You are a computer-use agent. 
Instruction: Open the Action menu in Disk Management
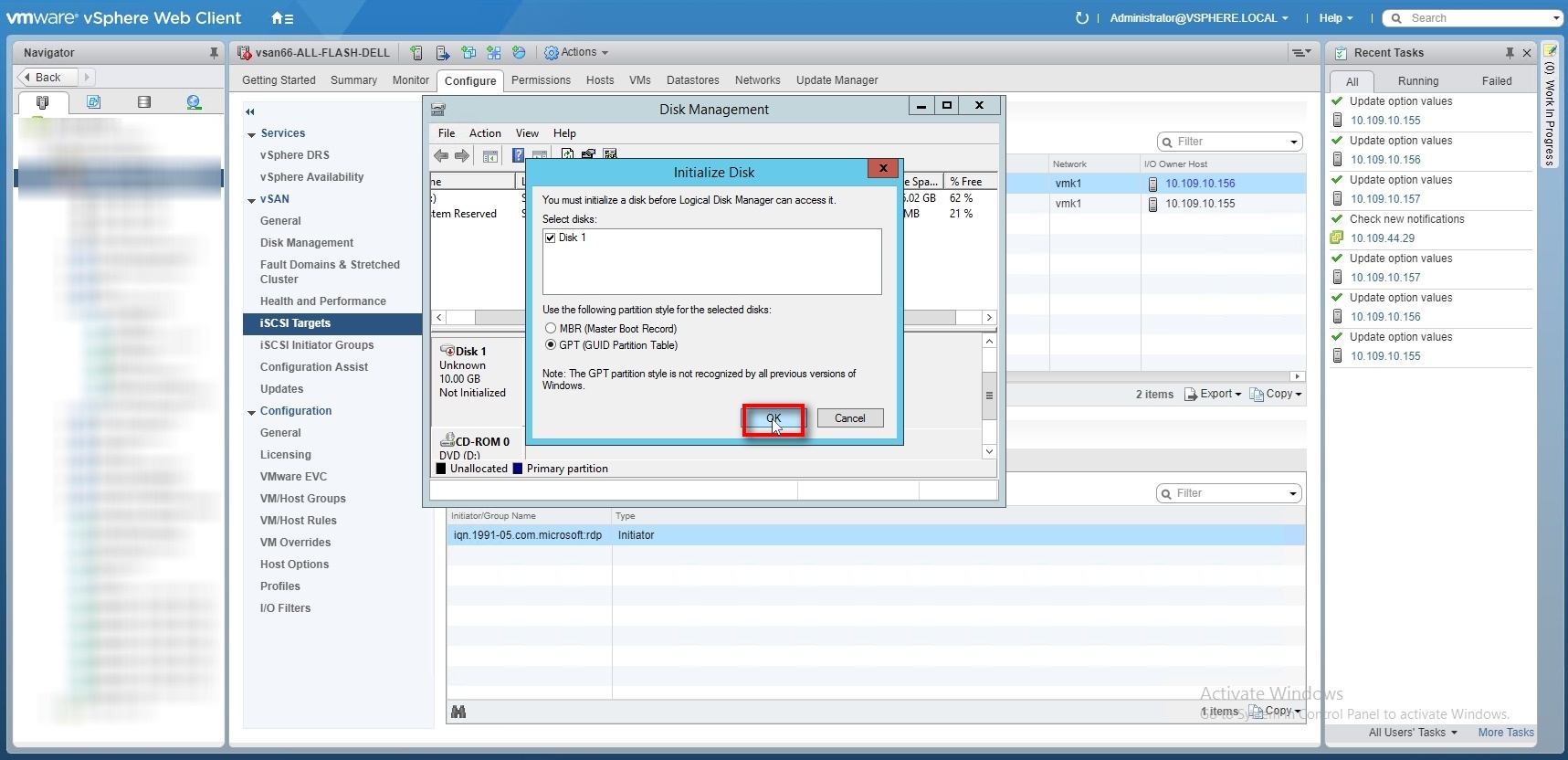(x=485, y=133)
